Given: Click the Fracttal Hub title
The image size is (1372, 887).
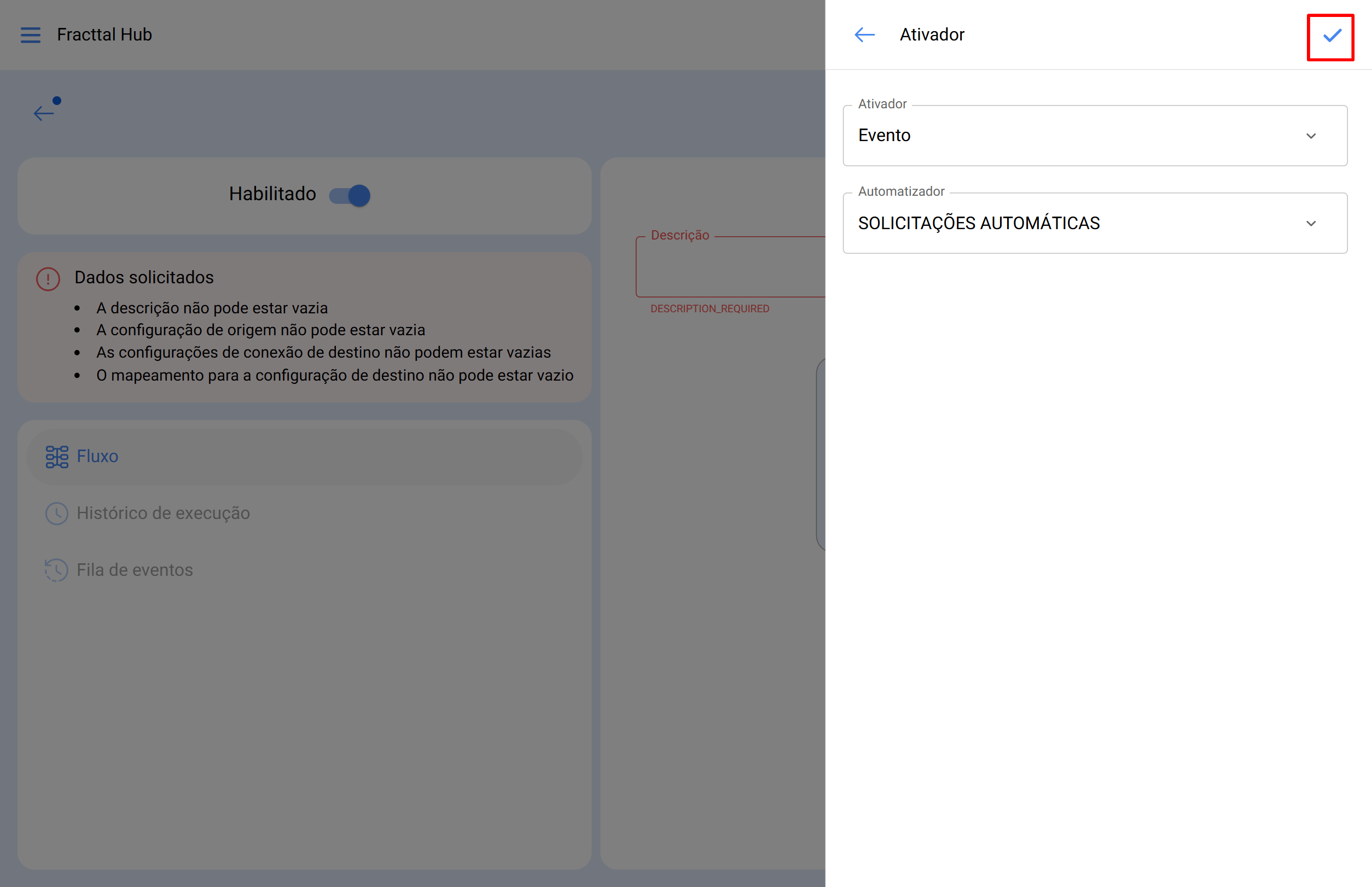Looking at the screenshot, I should pos(104,34).
